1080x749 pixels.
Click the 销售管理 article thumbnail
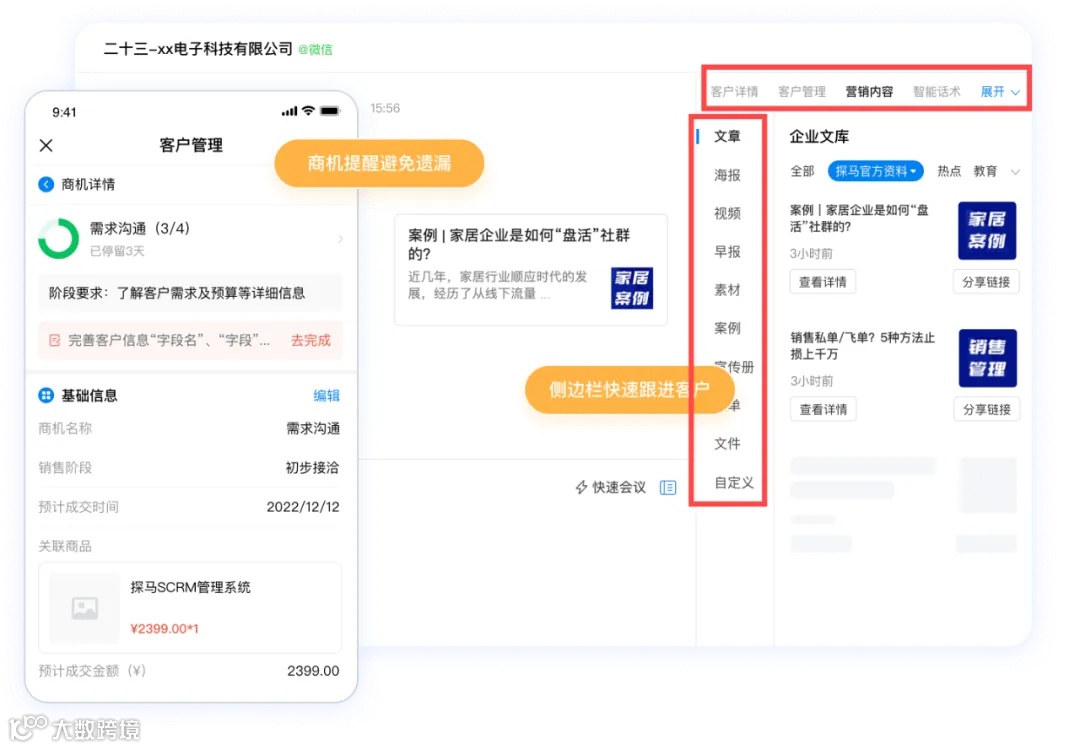point(987,358)
